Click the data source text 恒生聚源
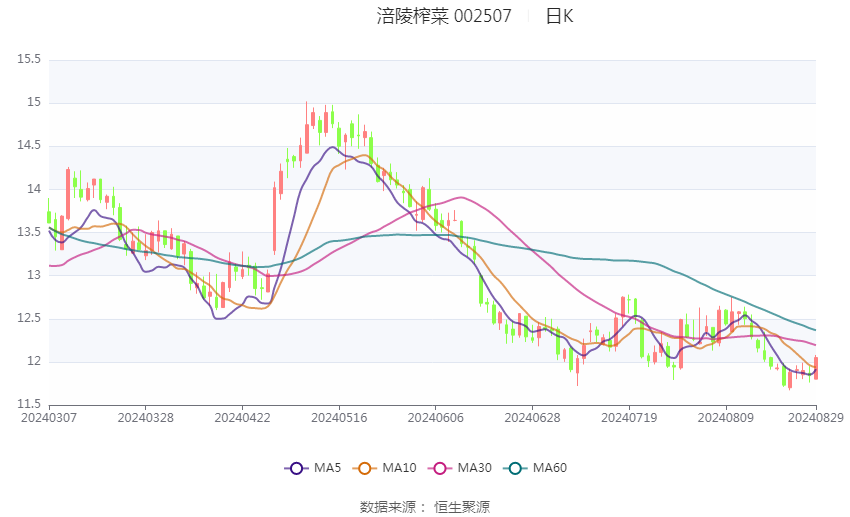This screenshot has height=517, width=850. click(462, 507)
